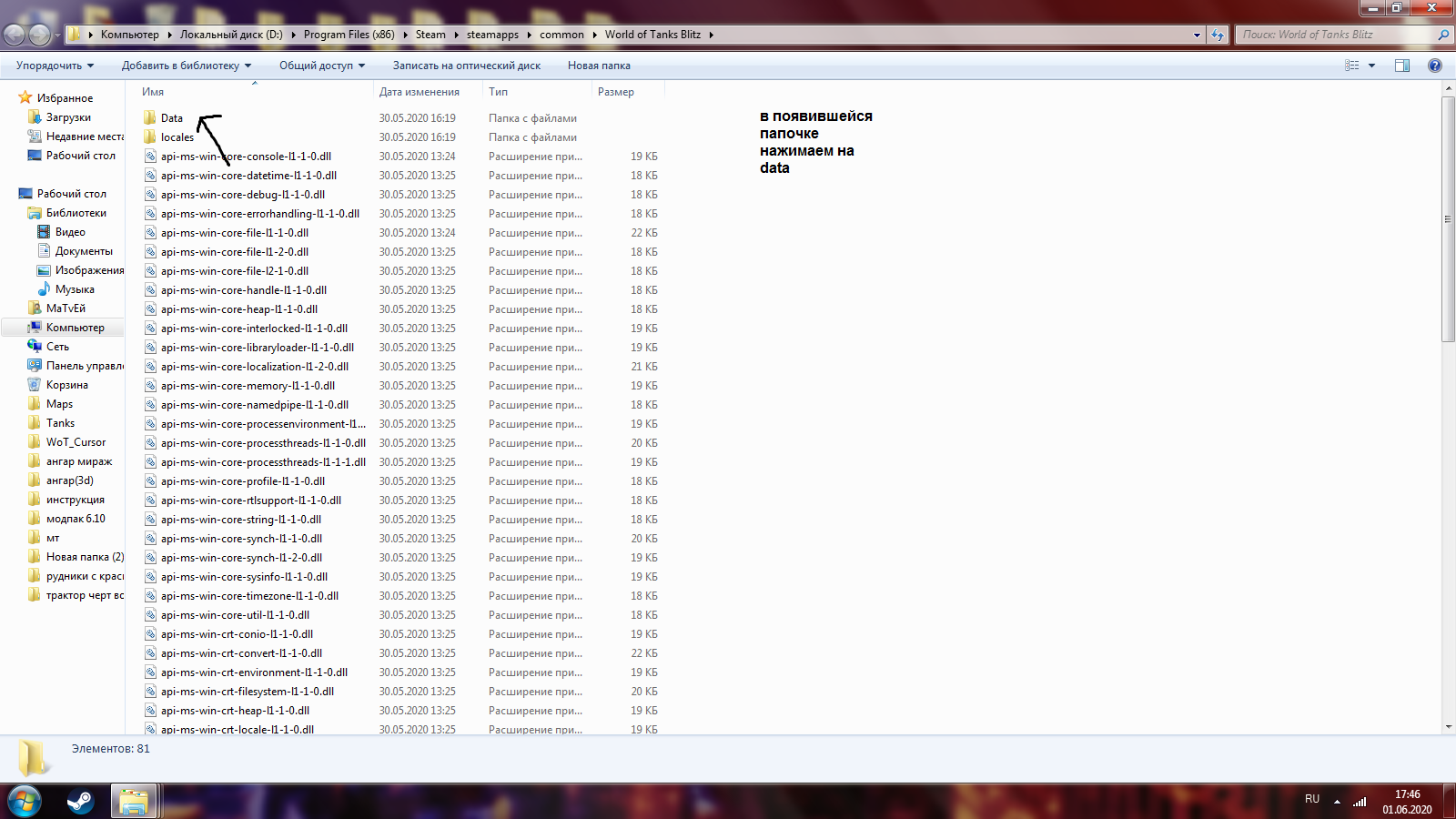Open the address bar history dropdown
1456x819 pixels.
1197,35
